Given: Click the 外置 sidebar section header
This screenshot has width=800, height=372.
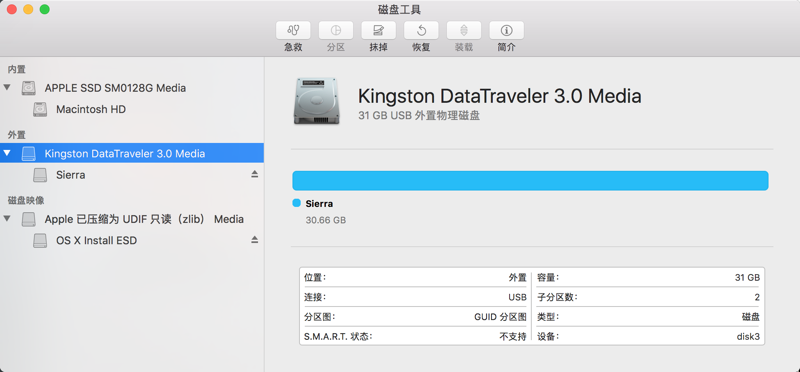Looking at the screenshot, I should (x=16, y=135).
